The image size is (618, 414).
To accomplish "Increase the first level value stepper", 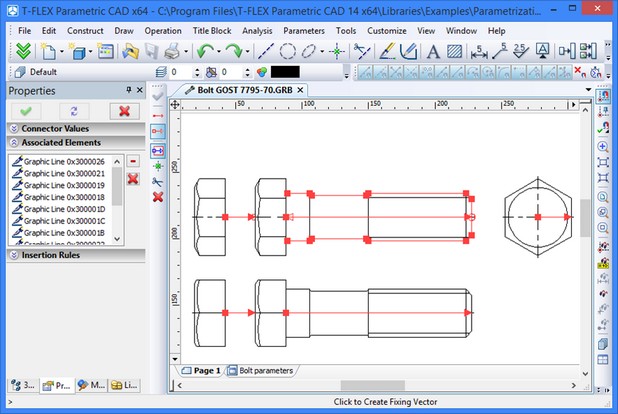I will point(197,69).
